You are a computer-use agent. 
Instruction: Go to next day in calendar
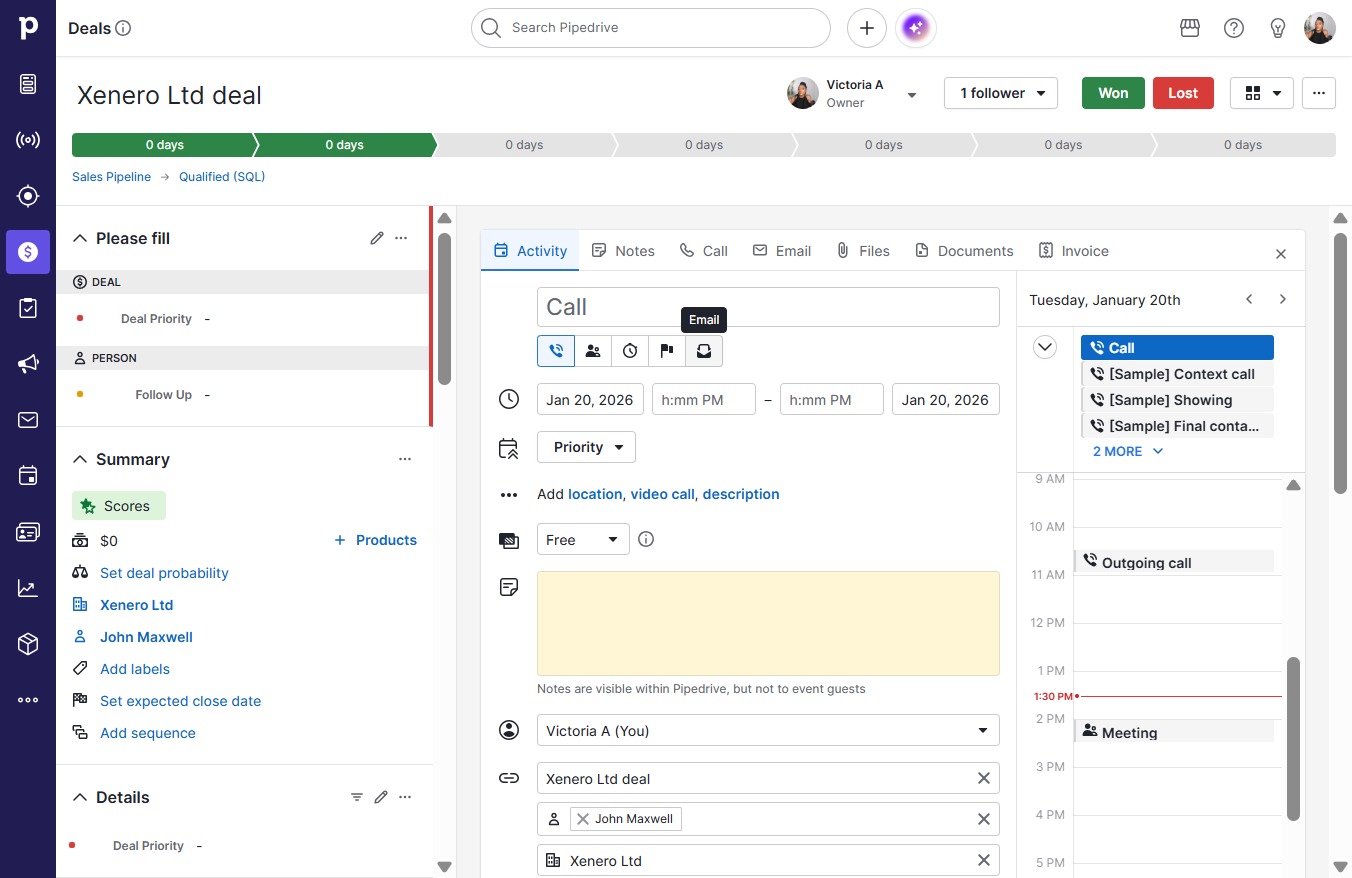(1283, 299)
